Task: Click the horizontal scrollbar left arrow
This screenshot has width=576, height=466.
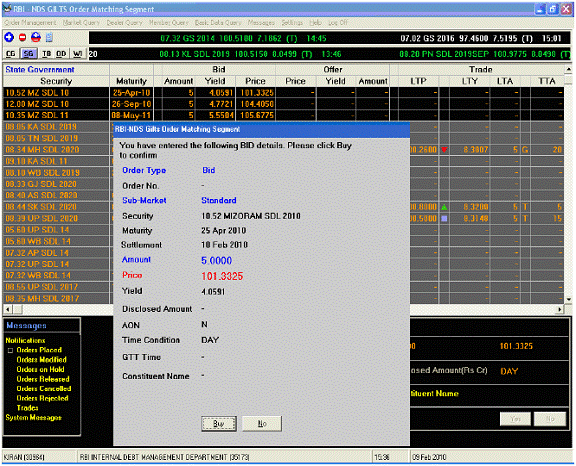Action: coord(8,310)
